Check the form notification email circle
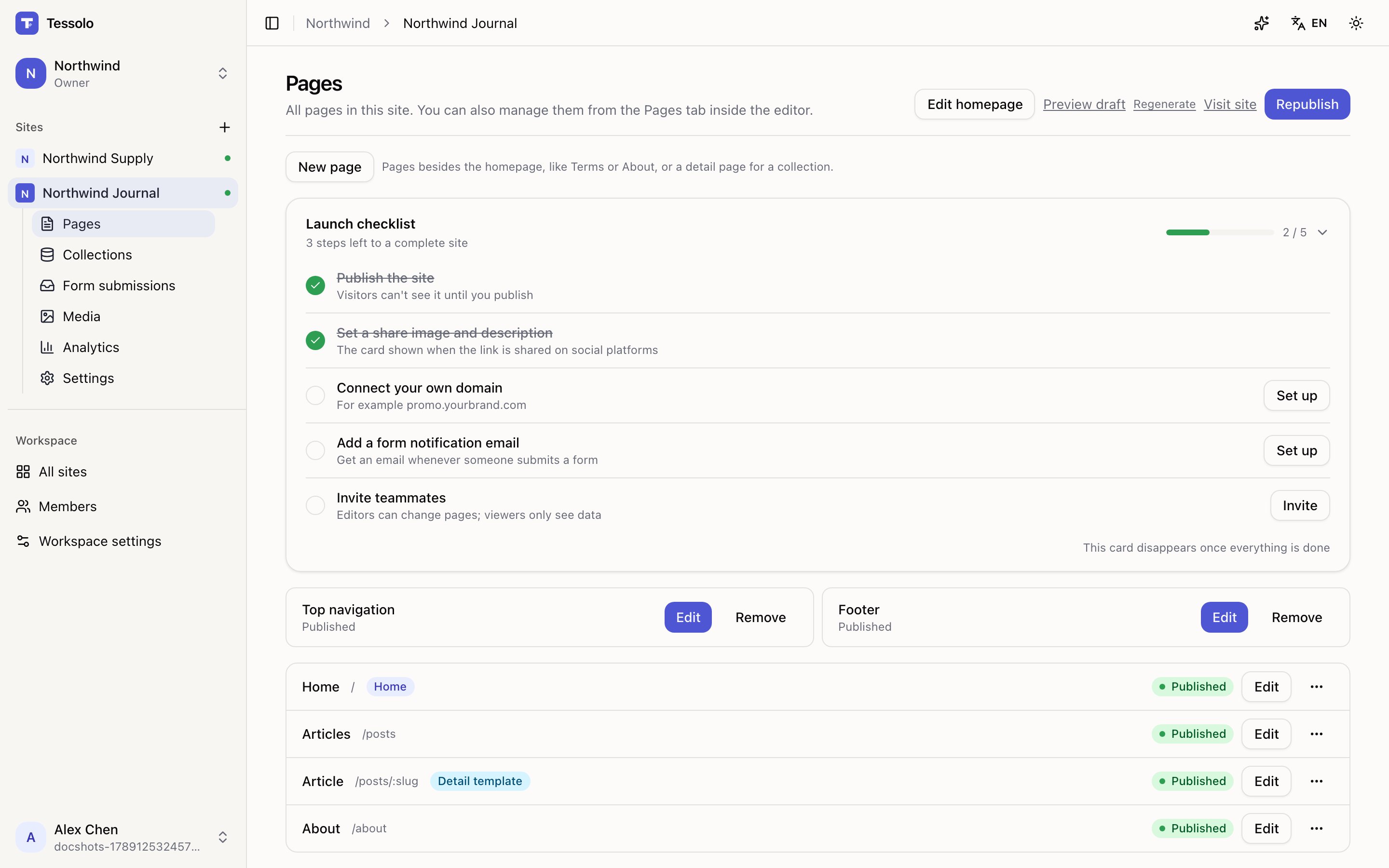 pyautogui.click(x=315, y=451)
